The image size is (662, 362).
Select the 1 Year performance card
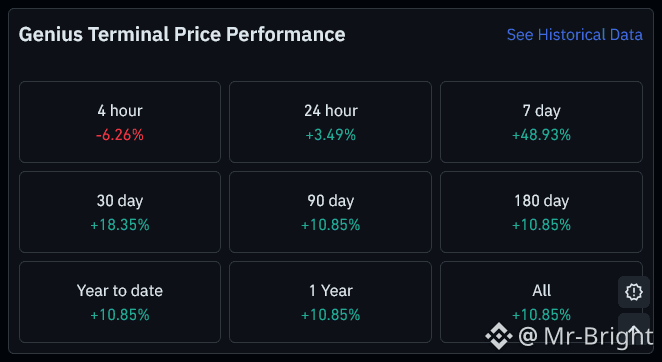point(330,302)
